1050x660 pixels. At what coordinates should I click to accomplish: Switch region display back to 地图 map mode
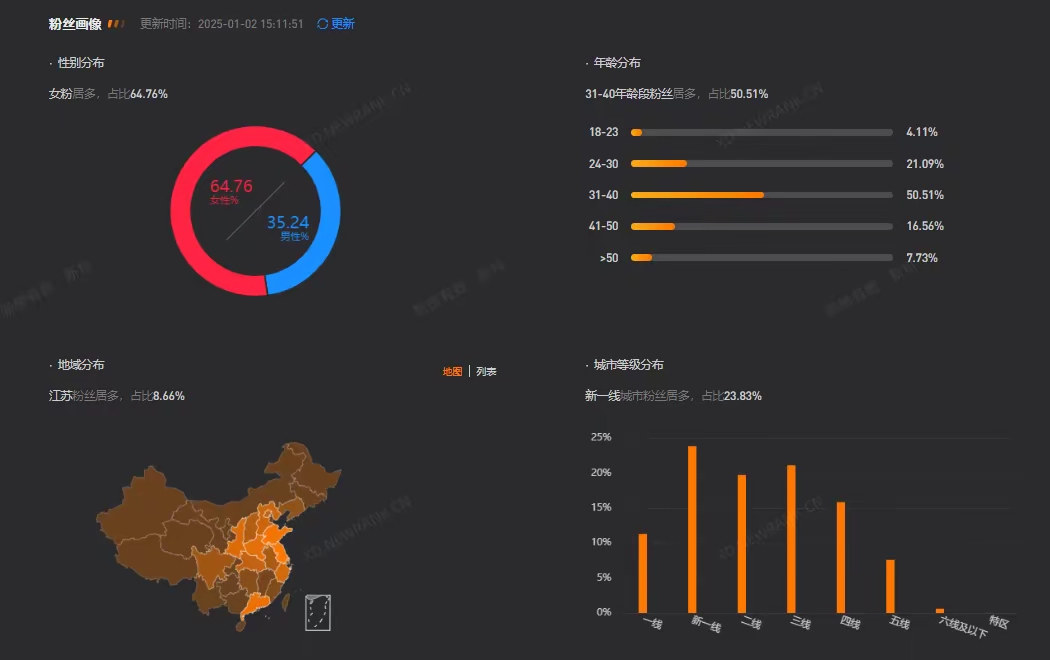pyautogui.click(x=451, y=370)
